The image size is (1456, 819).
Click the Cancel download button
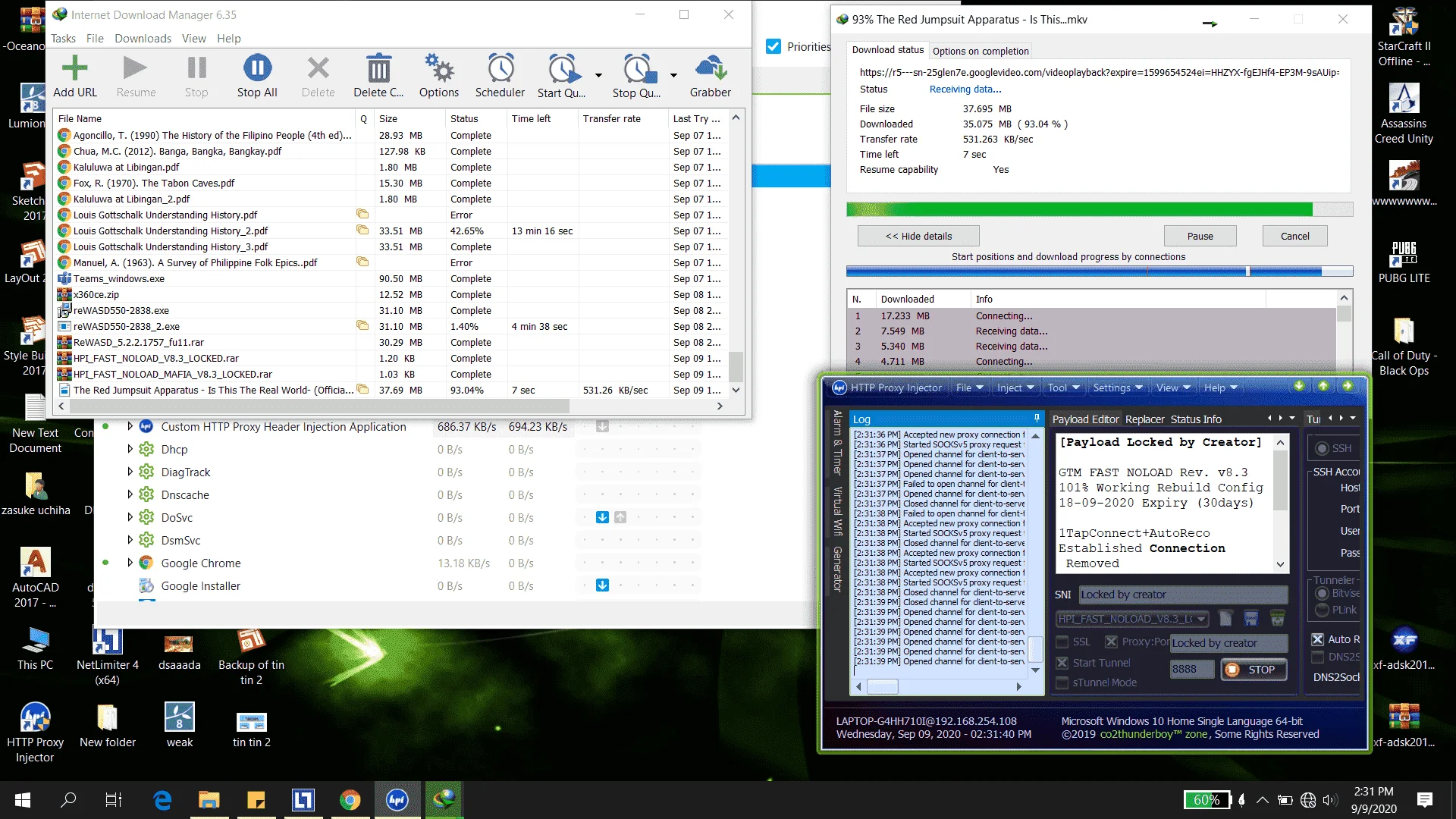coord(1294,236)
